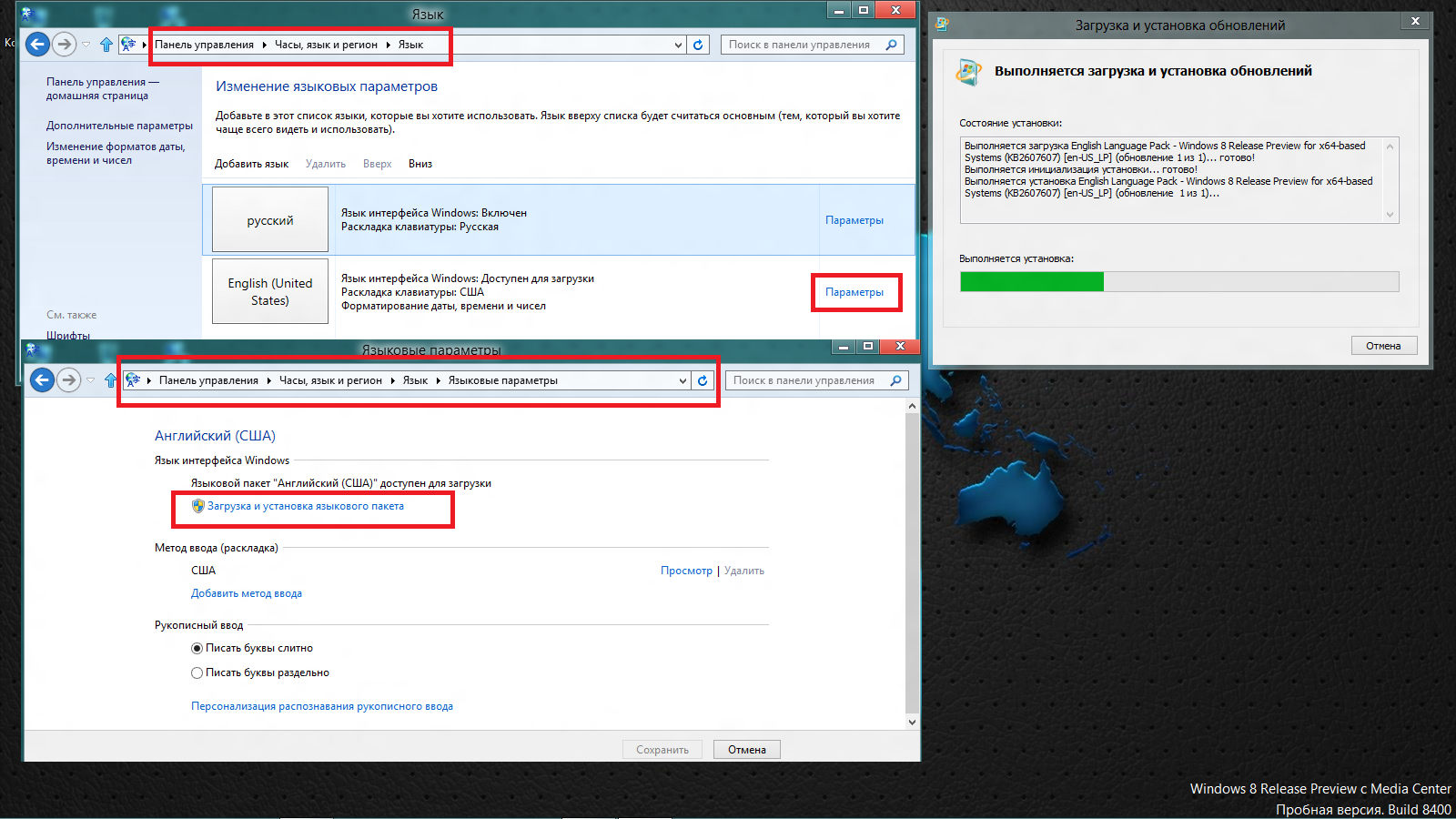Image resolution: width=1456 pixels, height=819 pixels.
Task: Select Писать буквы слитно radio button
Action: tap(197, 648)
